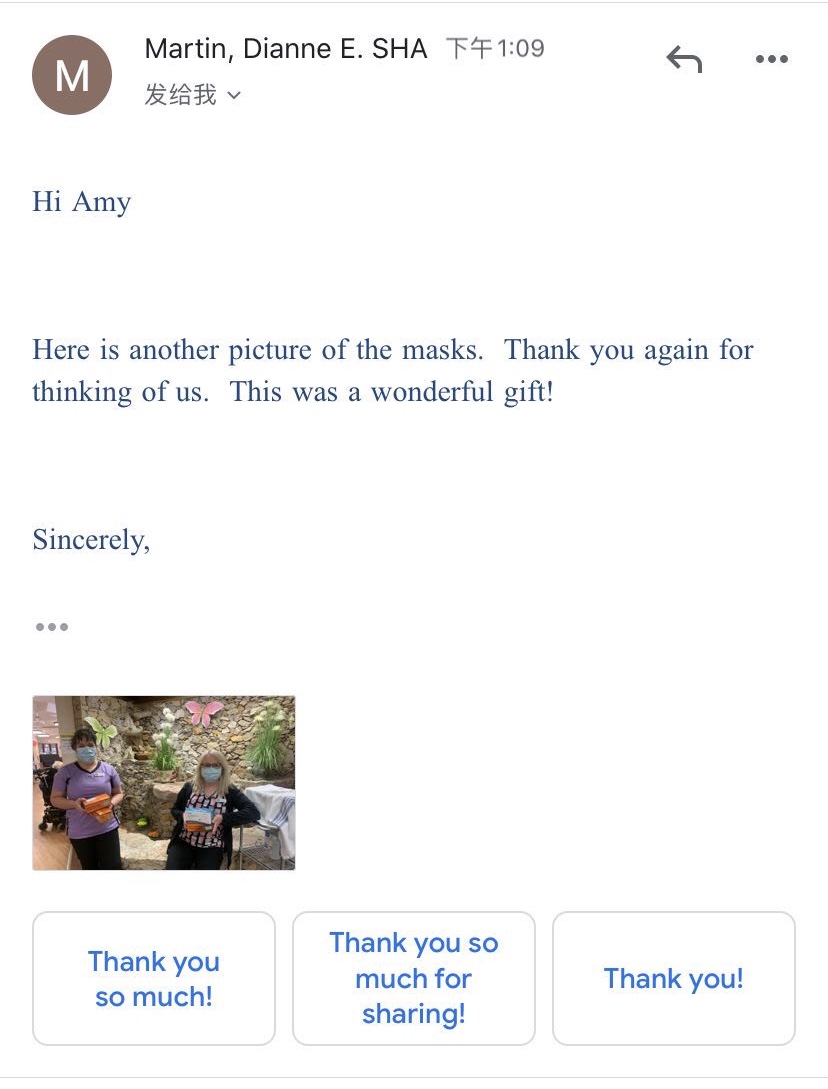Tap the "Hi Amy" greeting line
This screenshot has height=1089, width=828.
pos(82,202)
